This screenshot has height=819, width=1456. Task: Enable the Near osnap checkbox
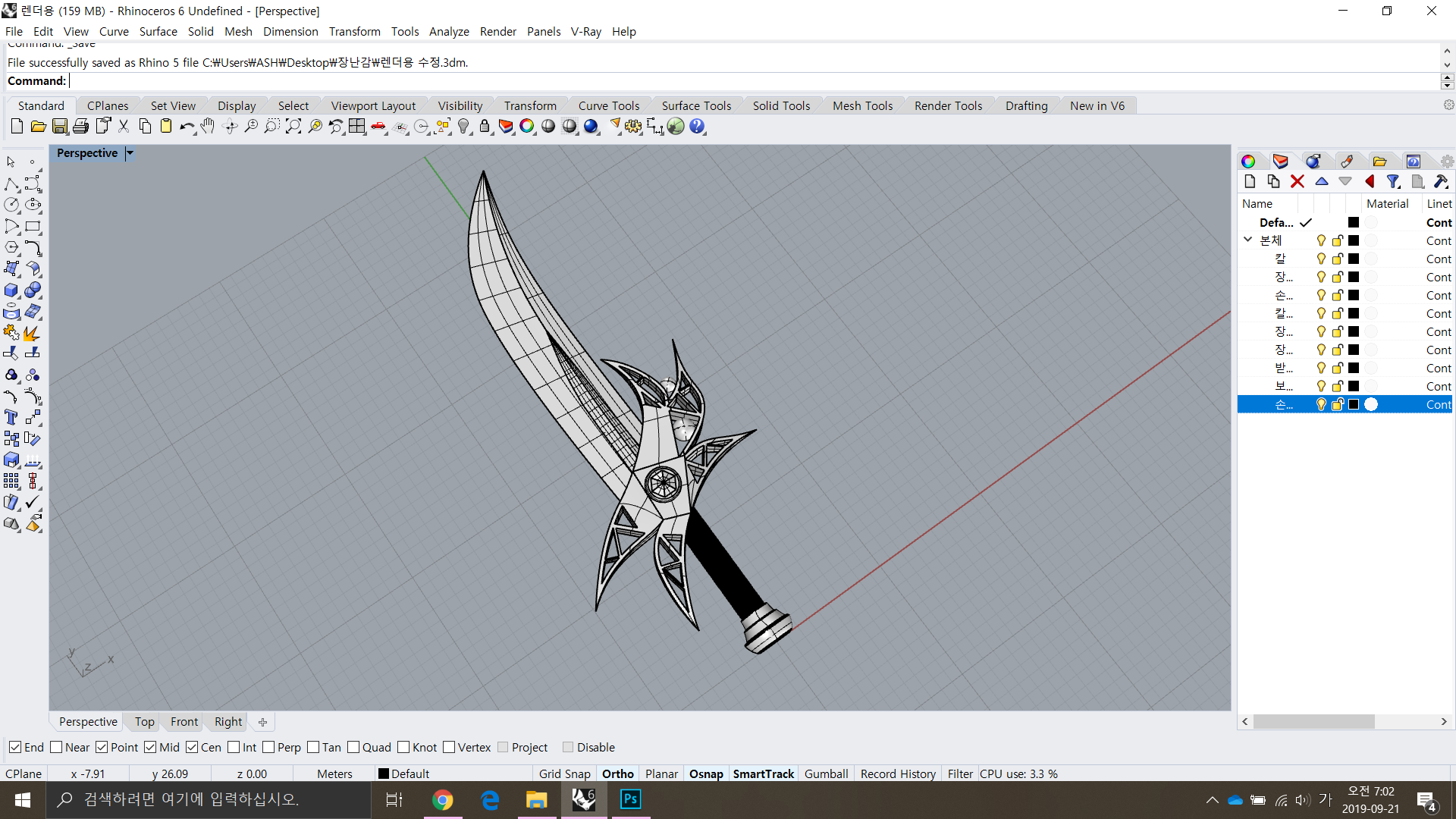56,748
